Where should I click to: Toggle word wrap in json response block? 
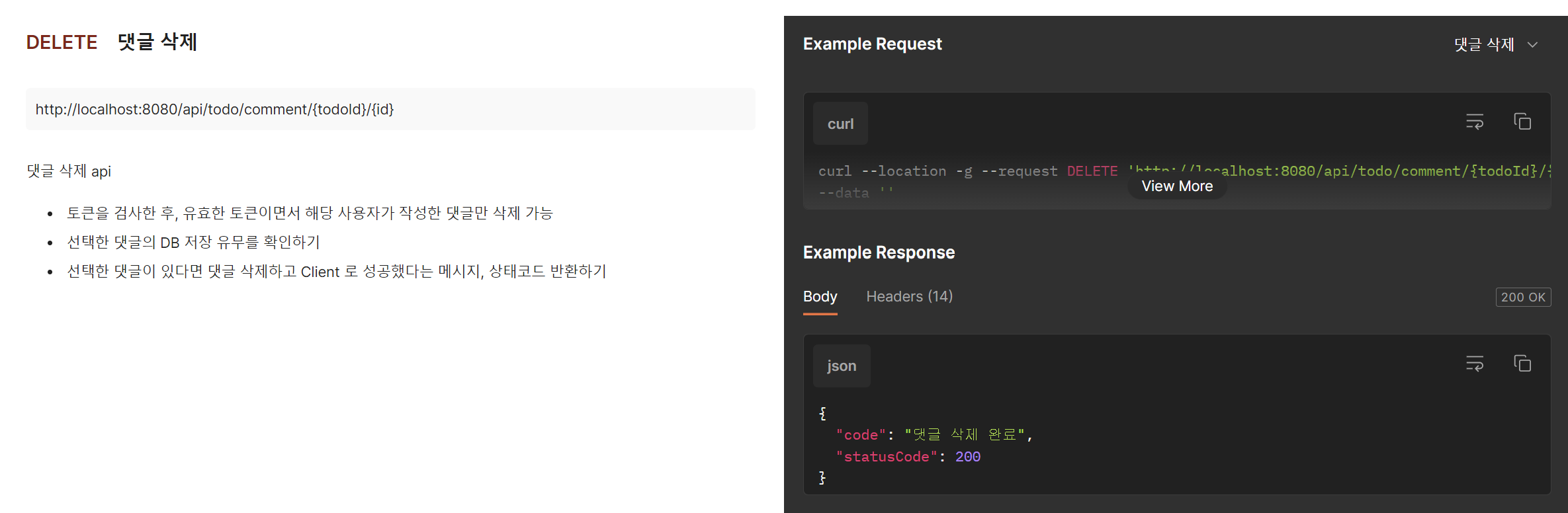[1475, 364]
